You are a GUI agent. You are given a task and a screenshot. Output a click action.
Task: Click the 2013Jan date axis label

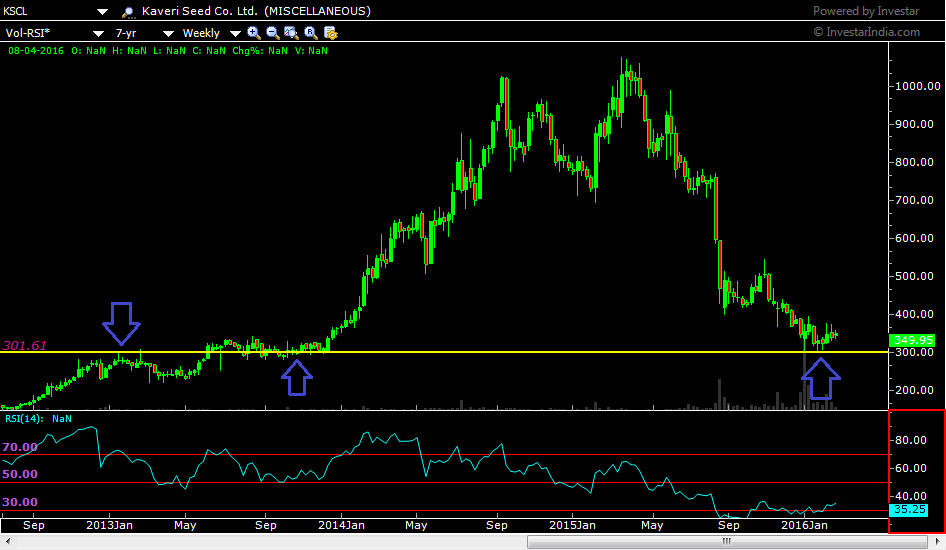(109, 525)
